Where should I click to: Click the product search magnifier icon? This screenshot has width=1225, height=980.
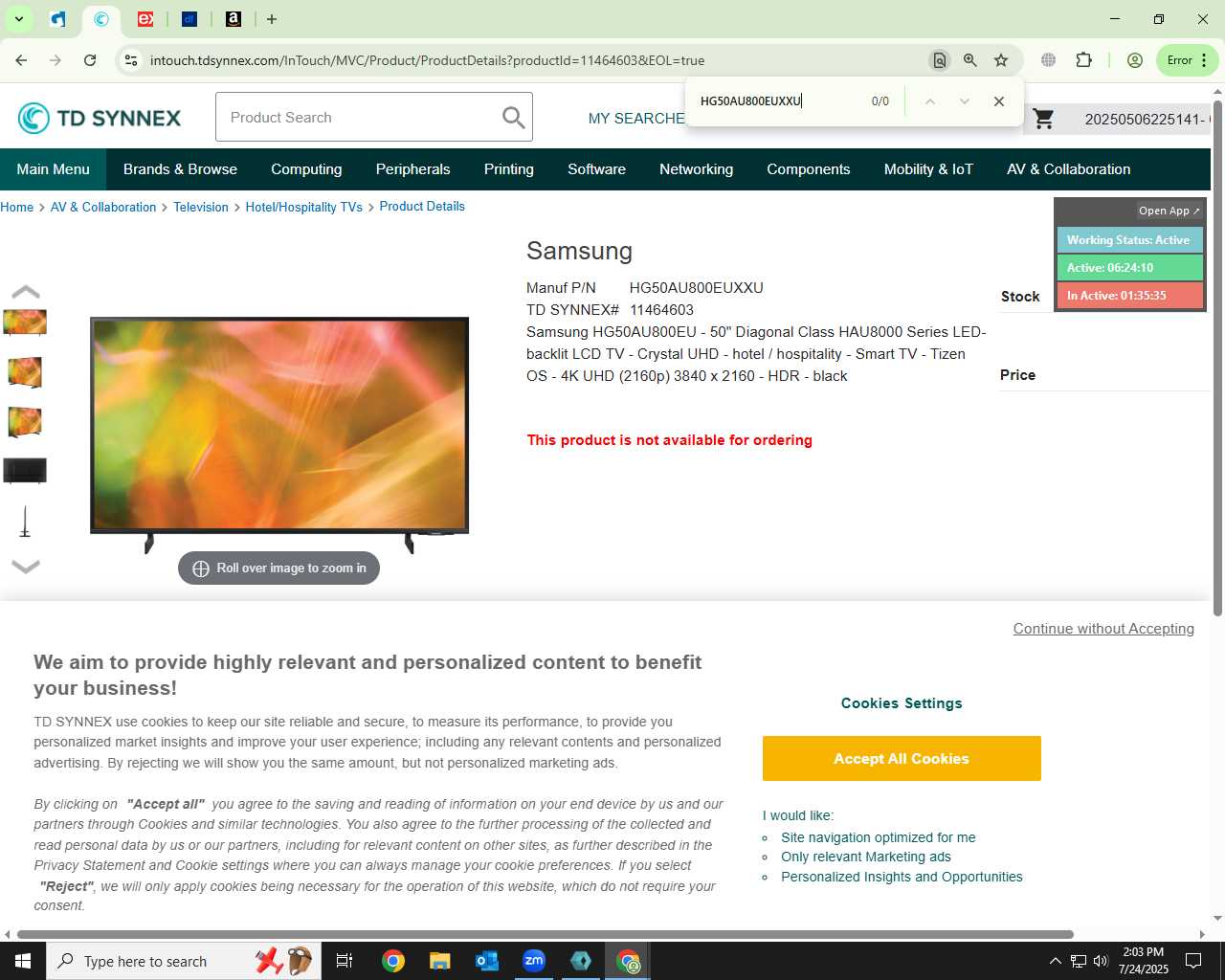513,117
